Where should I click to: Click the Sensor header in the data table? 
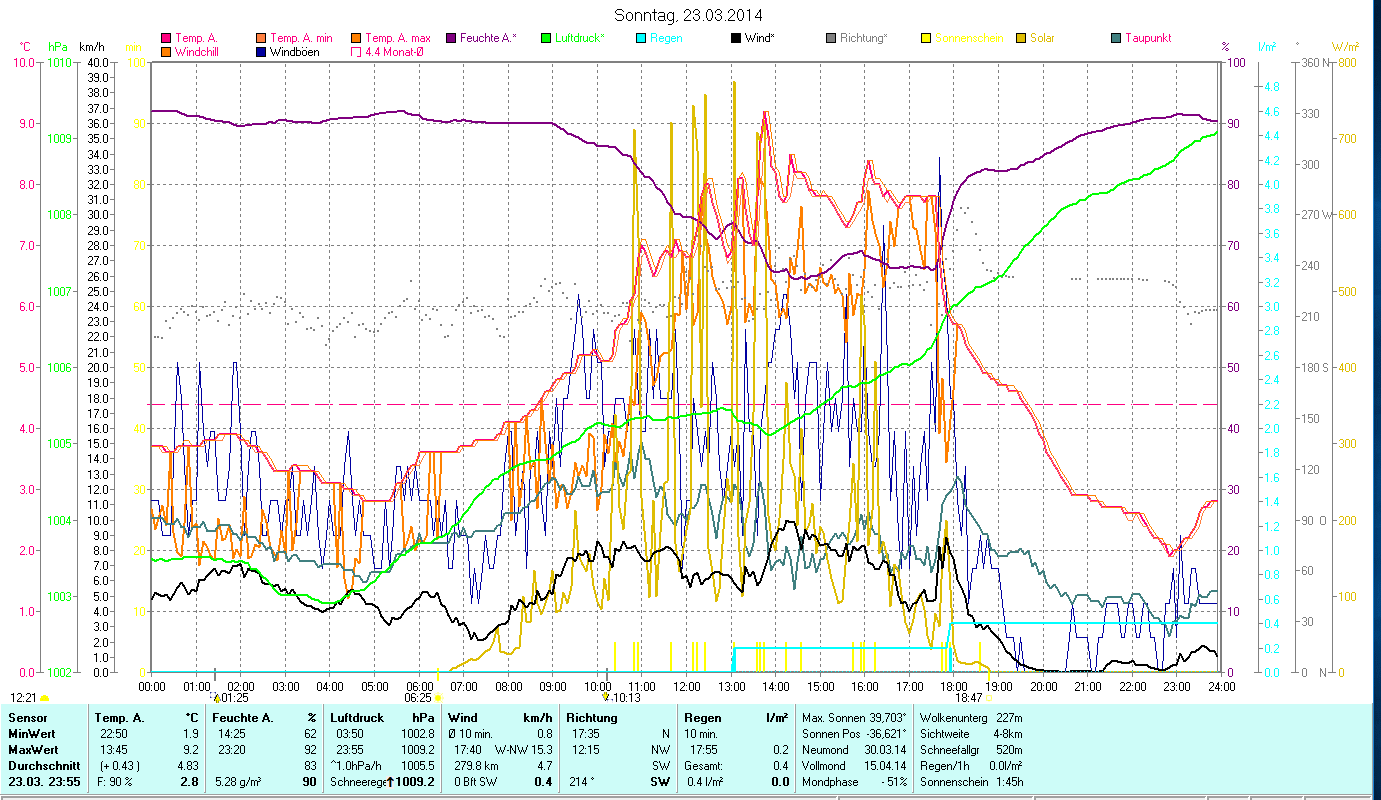[26, 718]
